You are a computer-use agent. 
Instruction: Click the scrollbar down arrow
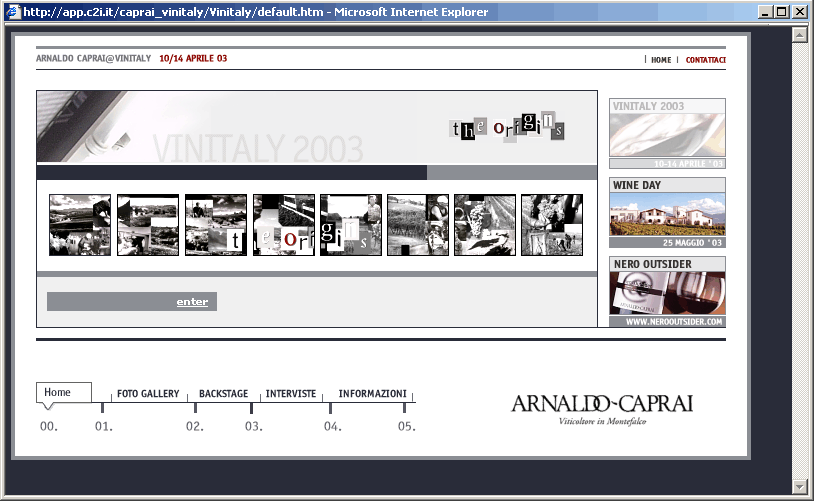(x=799, y=486)
